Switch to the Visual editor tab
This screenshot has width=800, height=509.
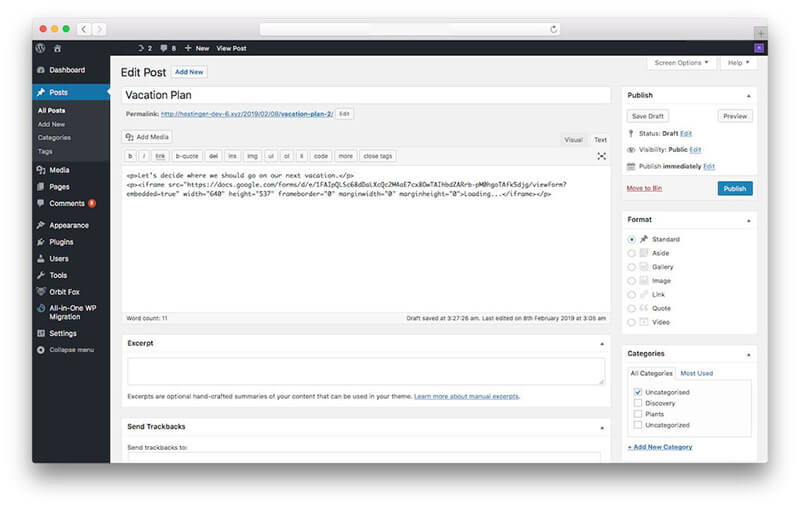click(x=573, y=140)
